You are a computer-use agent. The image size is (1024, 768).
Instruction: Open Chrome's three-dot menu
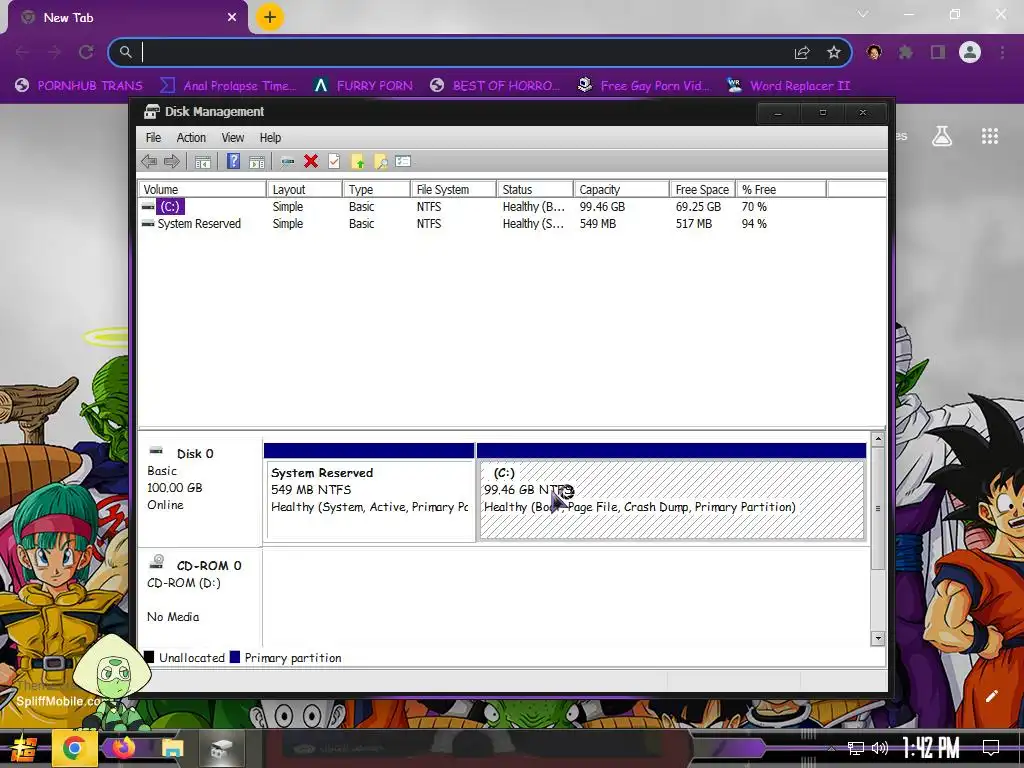click(1002, 52)
